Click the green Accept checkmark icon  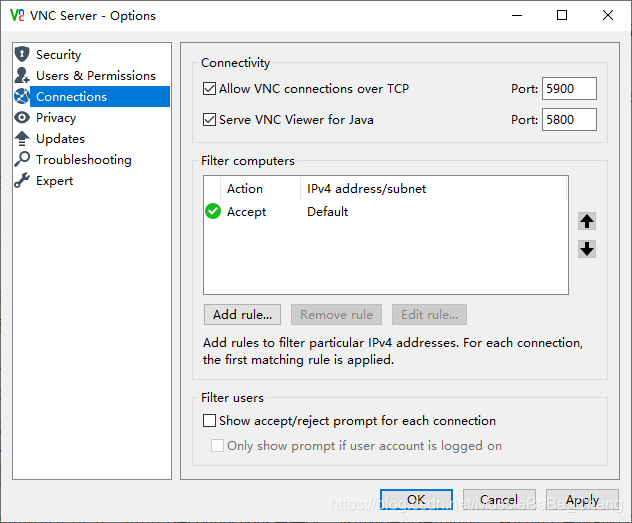tap(213, 211)
